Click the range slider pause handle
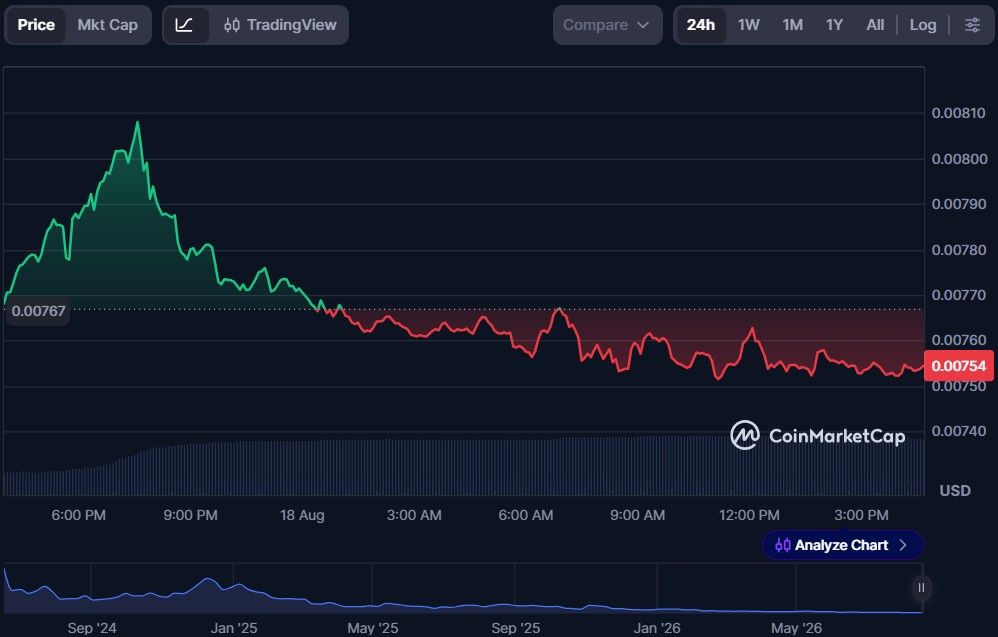The width and height of the screenshot is (998, 637). [x=921, y=588]
